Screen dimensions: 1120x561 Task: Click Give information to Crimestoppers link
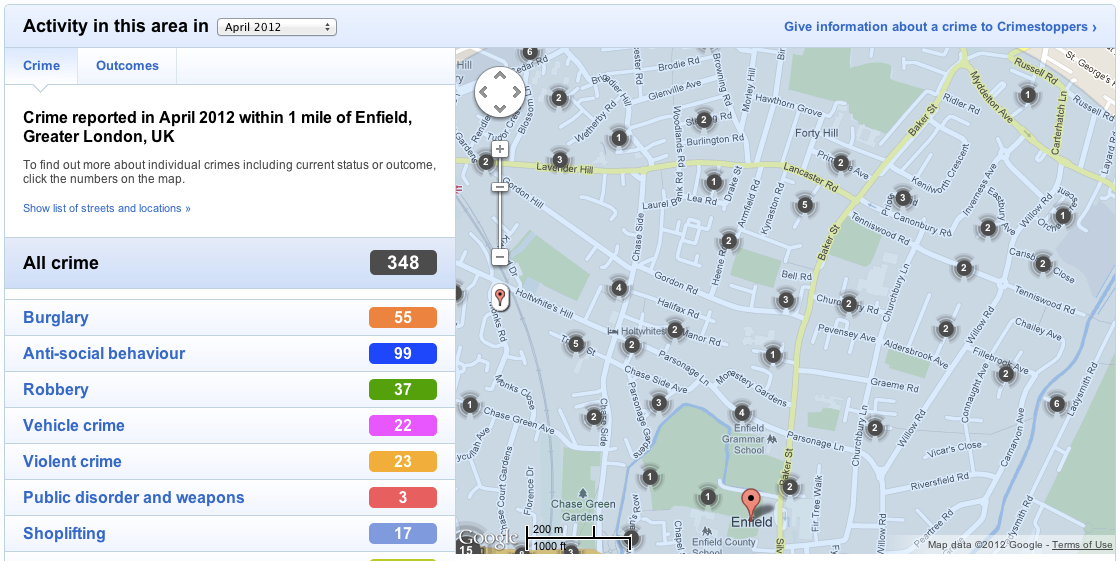[x=940, y=27]
